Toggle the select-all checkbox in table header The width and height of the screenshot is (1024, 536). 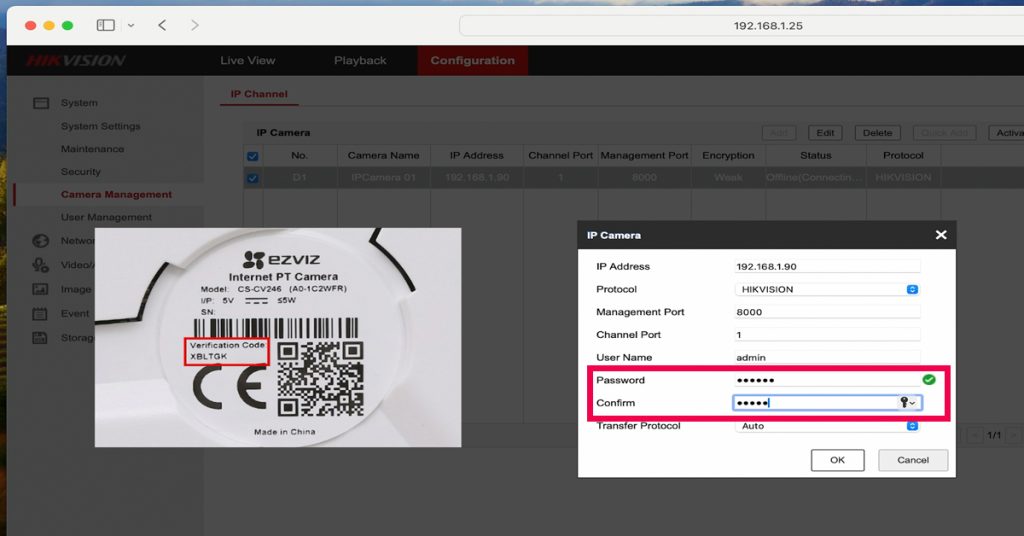tap(252, 156)
